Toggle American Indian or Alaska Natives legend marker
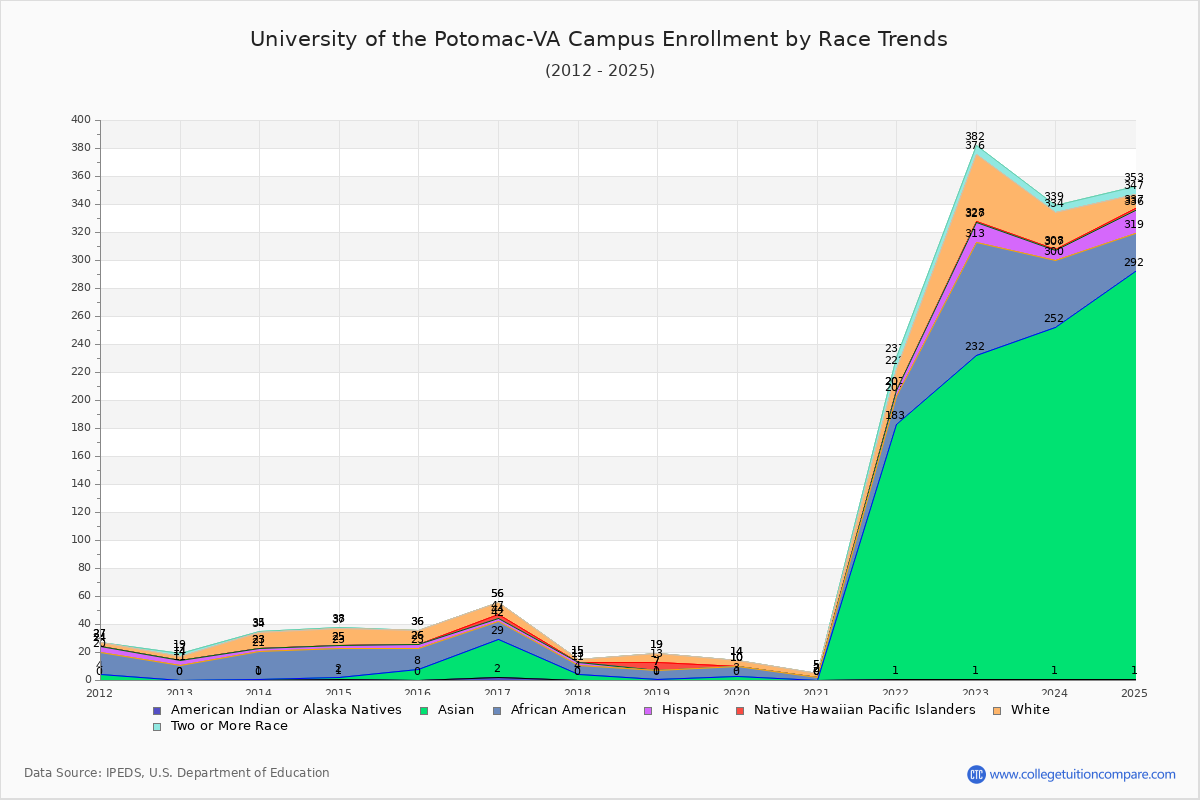This screenshot has height=800, width=1200. pos(156,710)
